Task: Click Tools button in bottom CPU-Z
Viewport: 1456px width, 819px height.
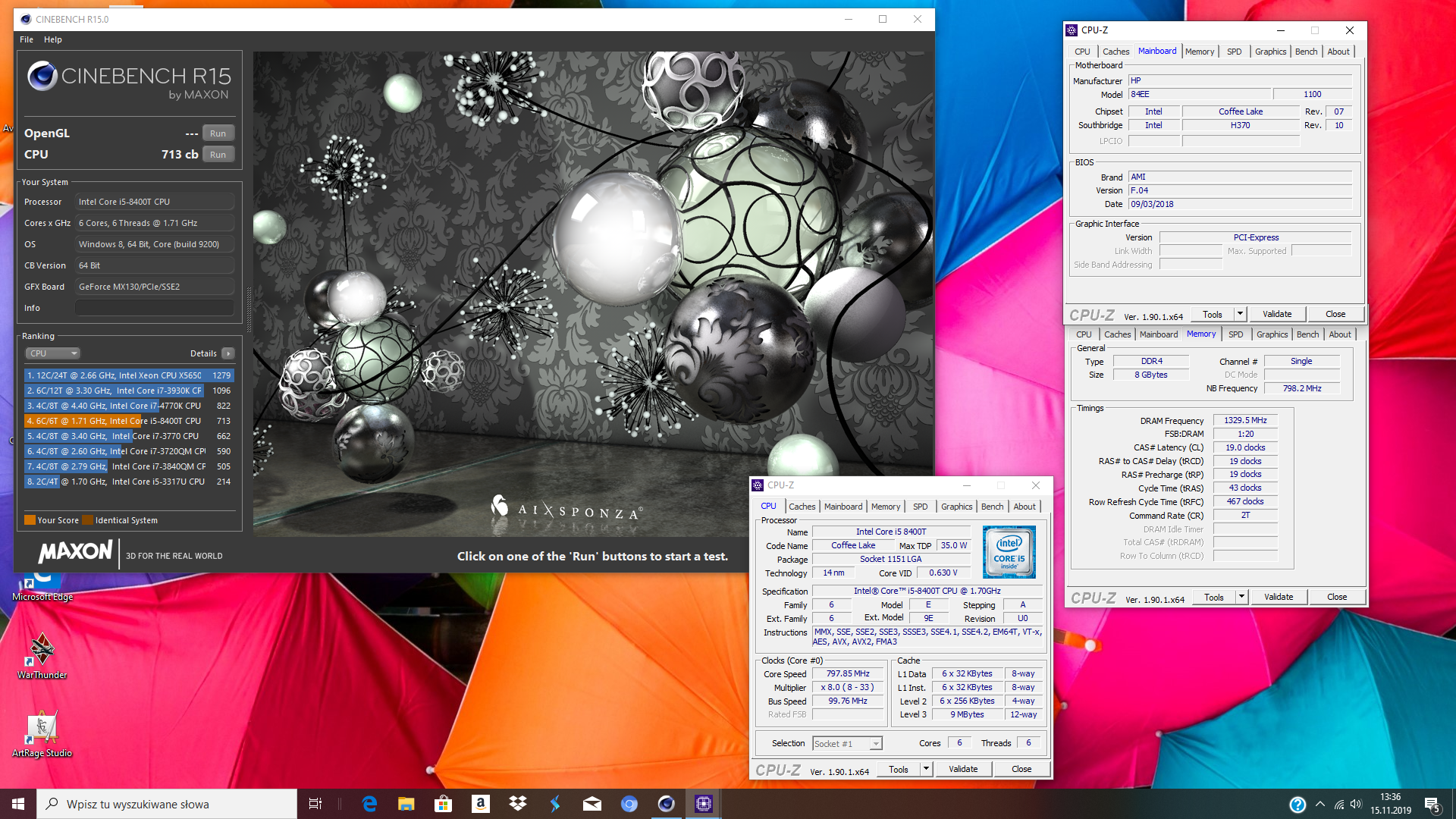Action: 899,769
